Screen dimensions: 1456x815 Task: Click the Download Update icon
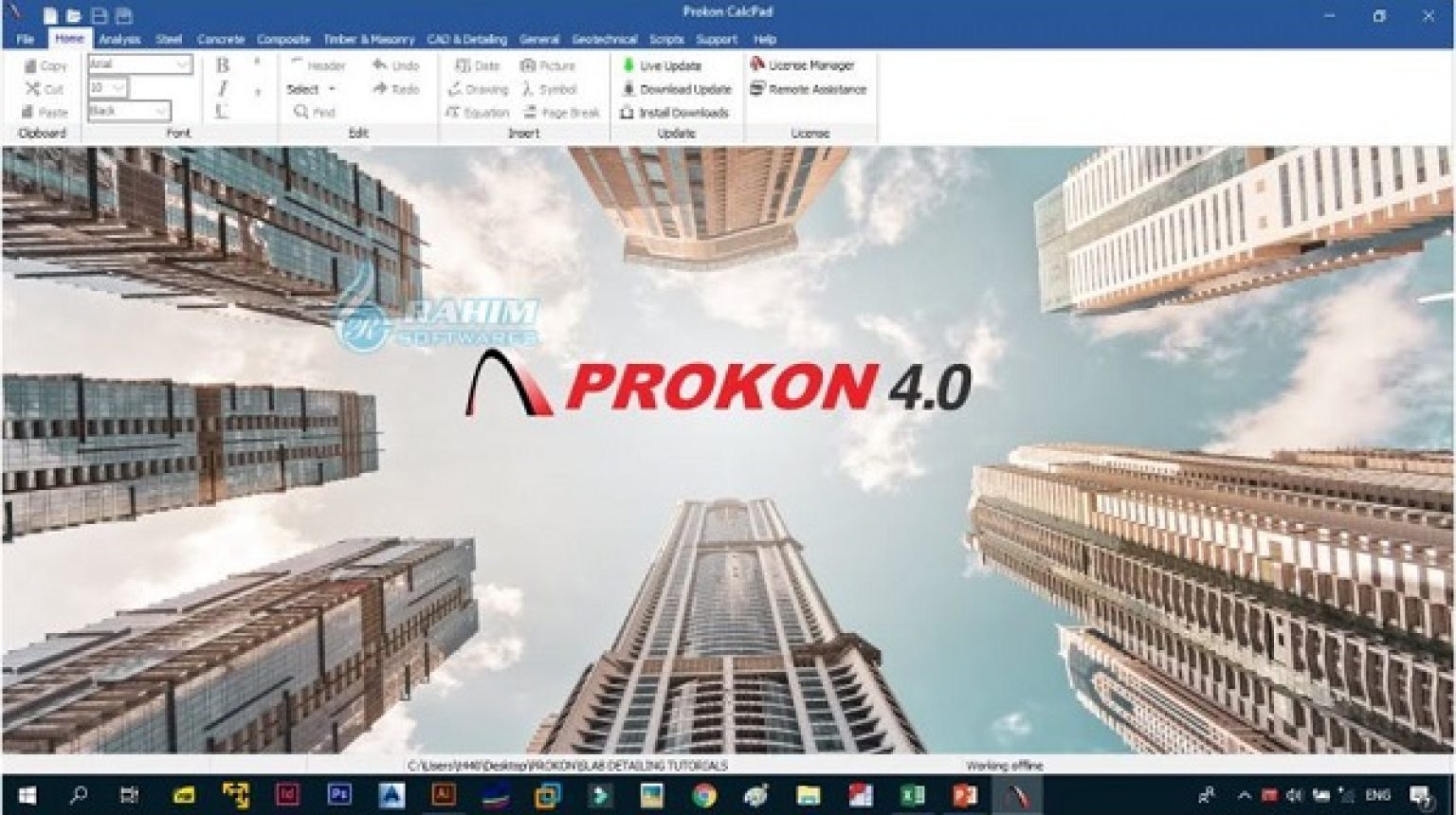628,89
